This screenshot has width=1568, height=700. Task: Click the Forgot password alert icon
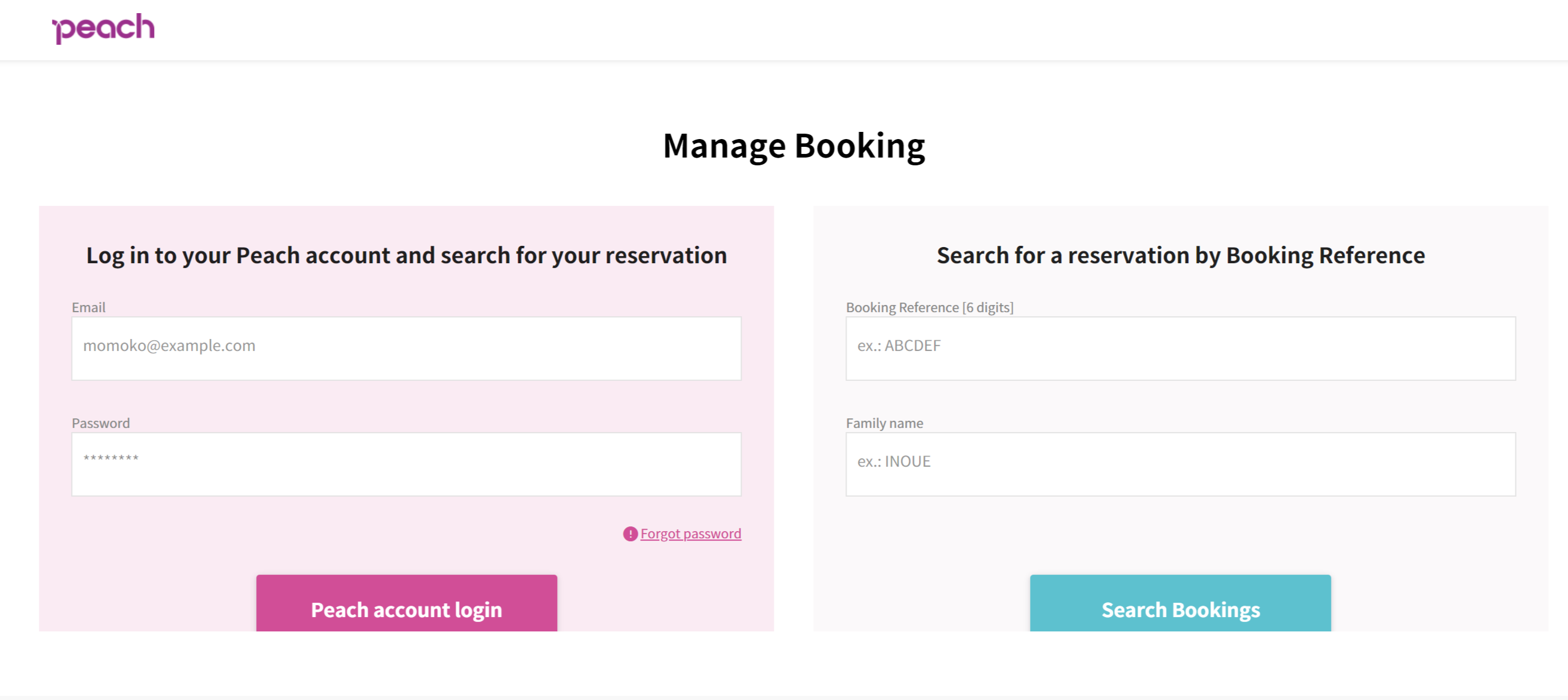(x=630, y=534)
